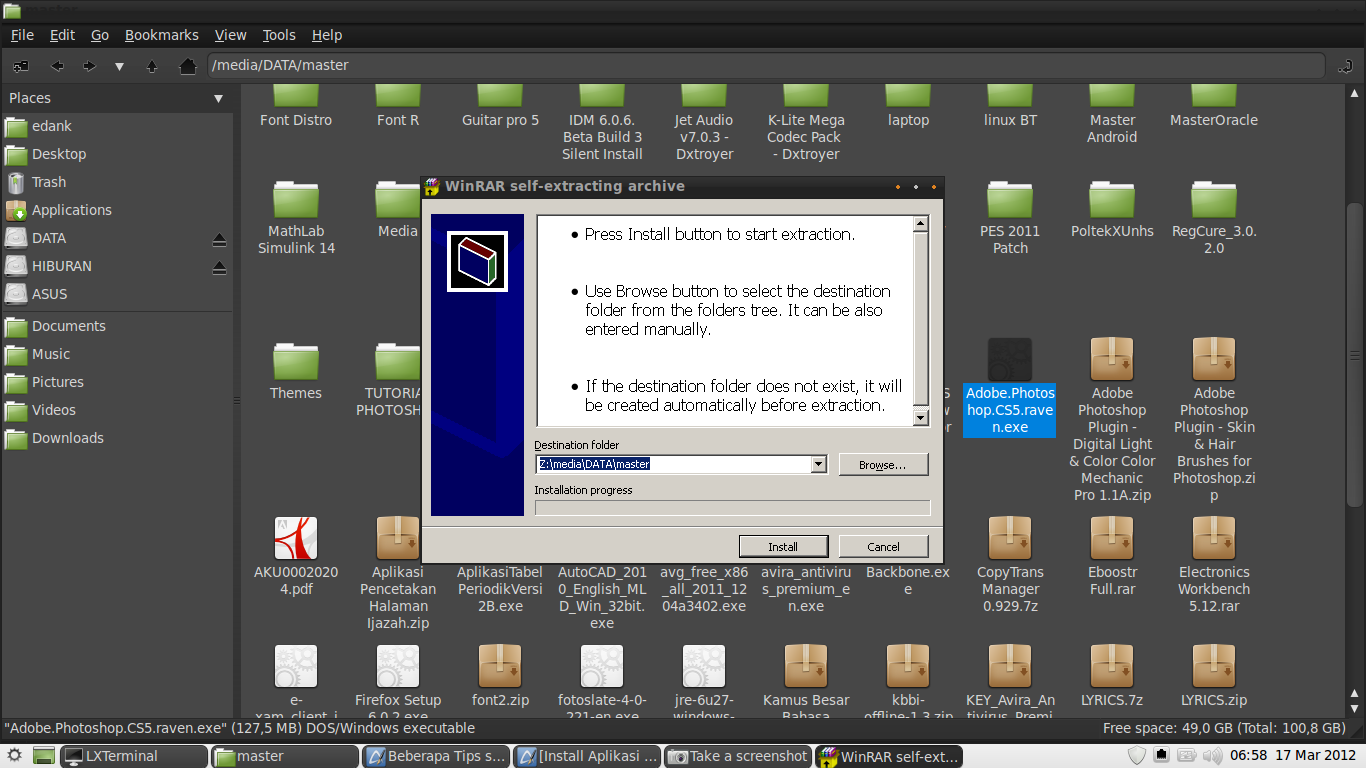Image resolution: width=1366 pixels, height=768 pixels.
Task: Open a new tab with the toolbar icon
Action: 20,66
